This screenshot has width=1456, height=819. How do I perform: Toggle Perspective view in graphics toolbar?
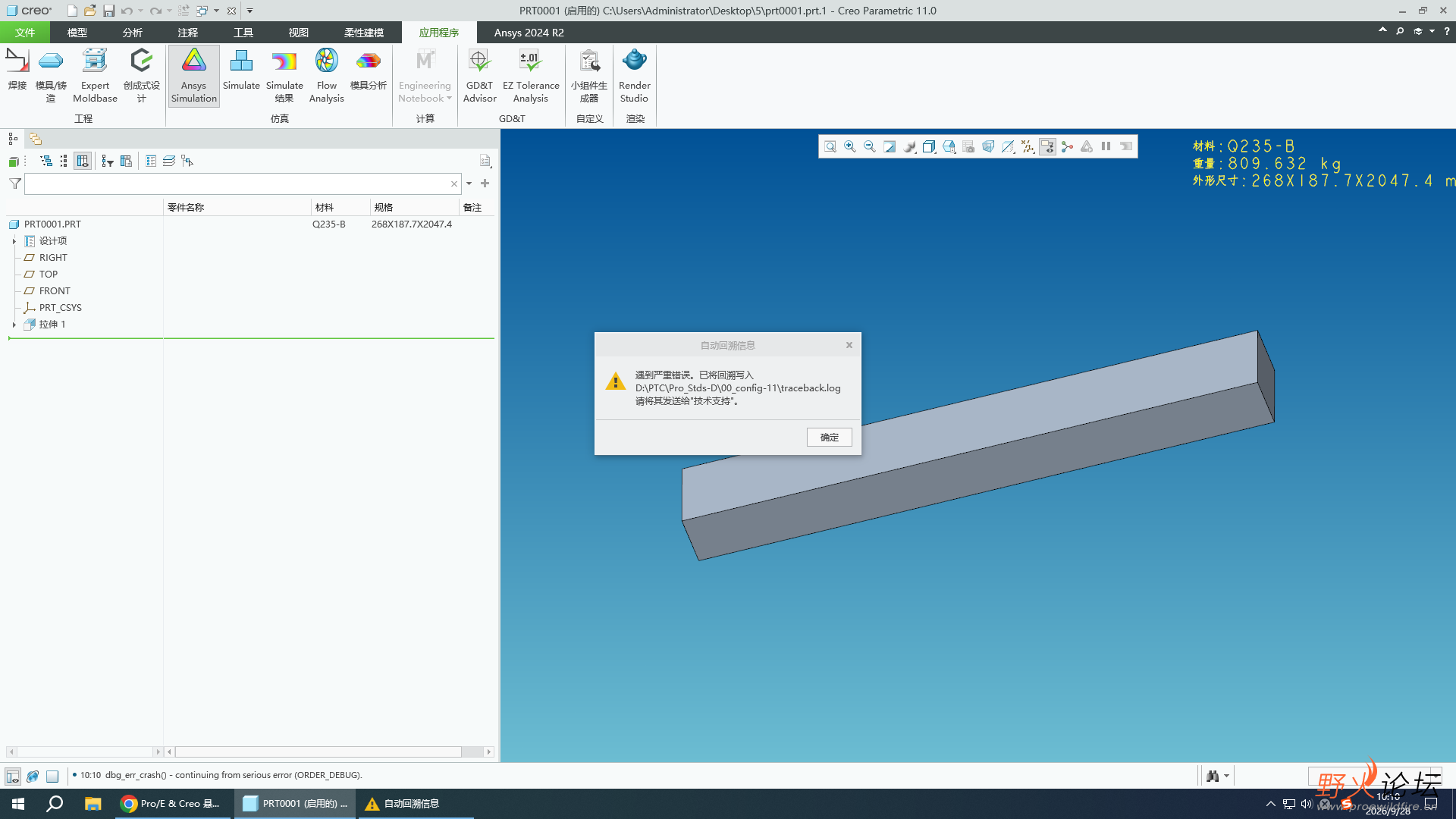(988, 146)
